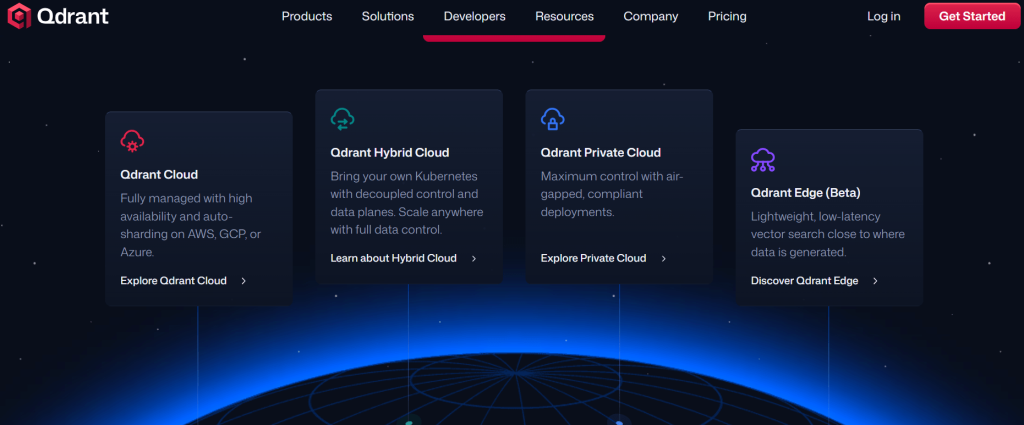
Task: Click the Log in link
Action: click(x=884, y=16)
